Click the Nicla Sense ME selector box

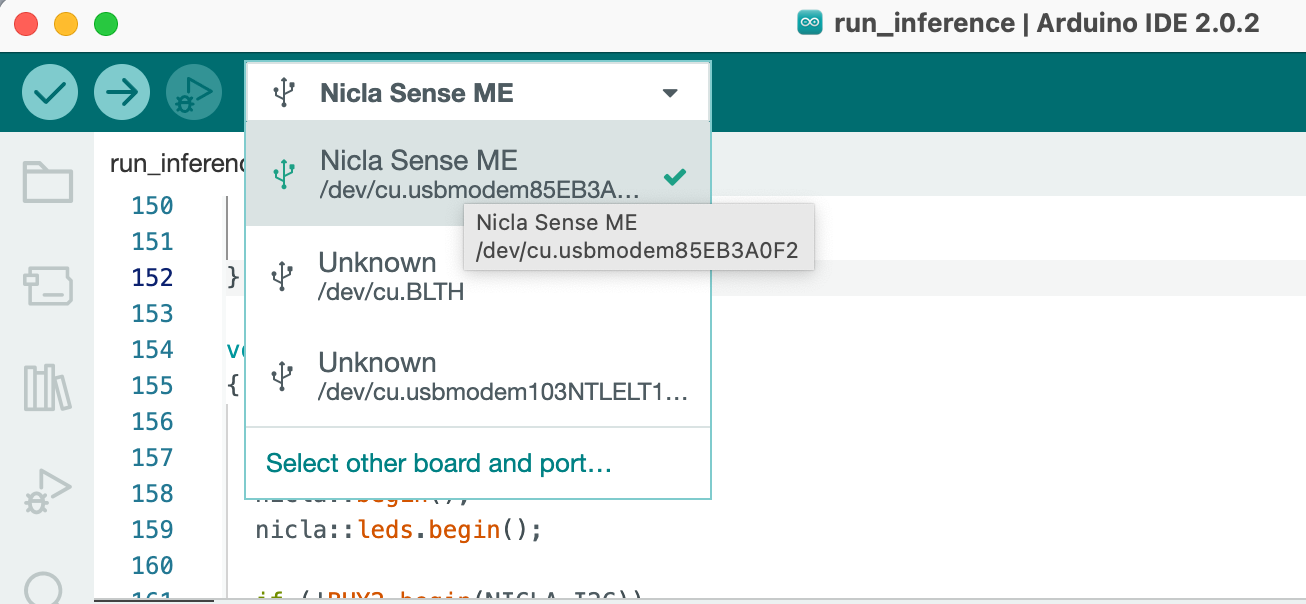point(416,94)
